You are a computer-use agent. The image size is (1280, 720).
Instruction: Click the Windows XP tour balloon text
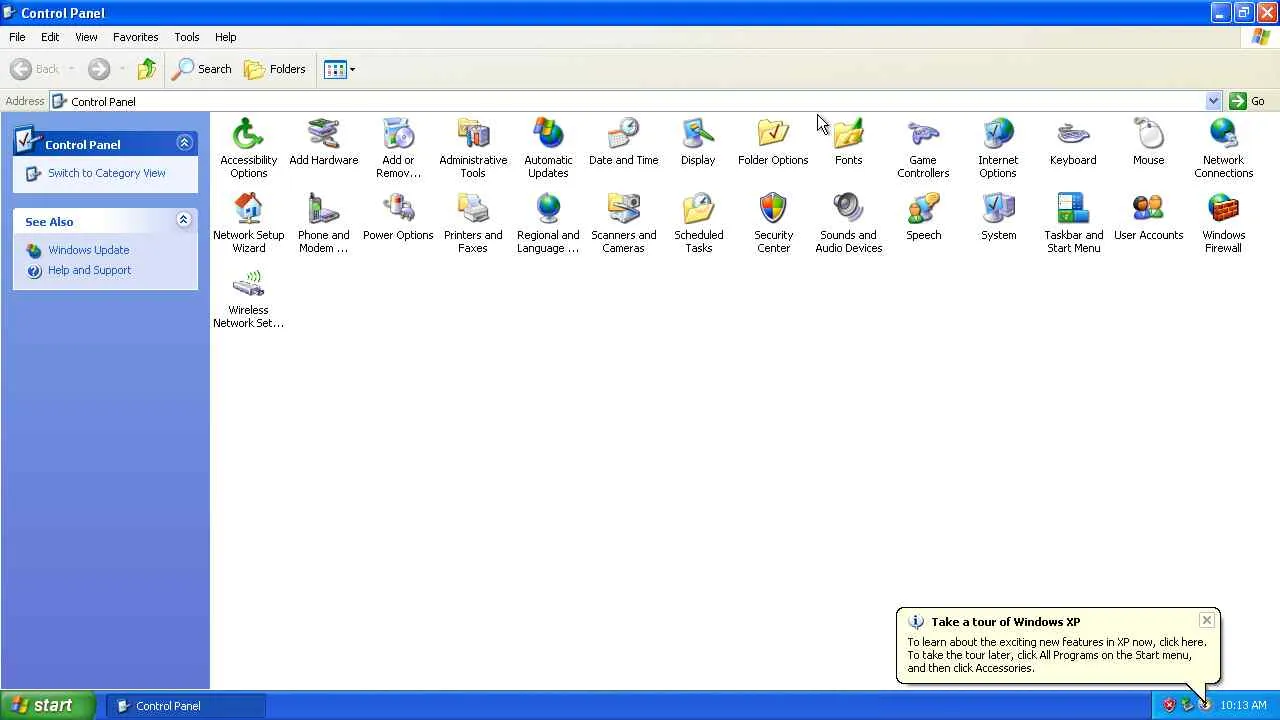(x=1056, y=655)
